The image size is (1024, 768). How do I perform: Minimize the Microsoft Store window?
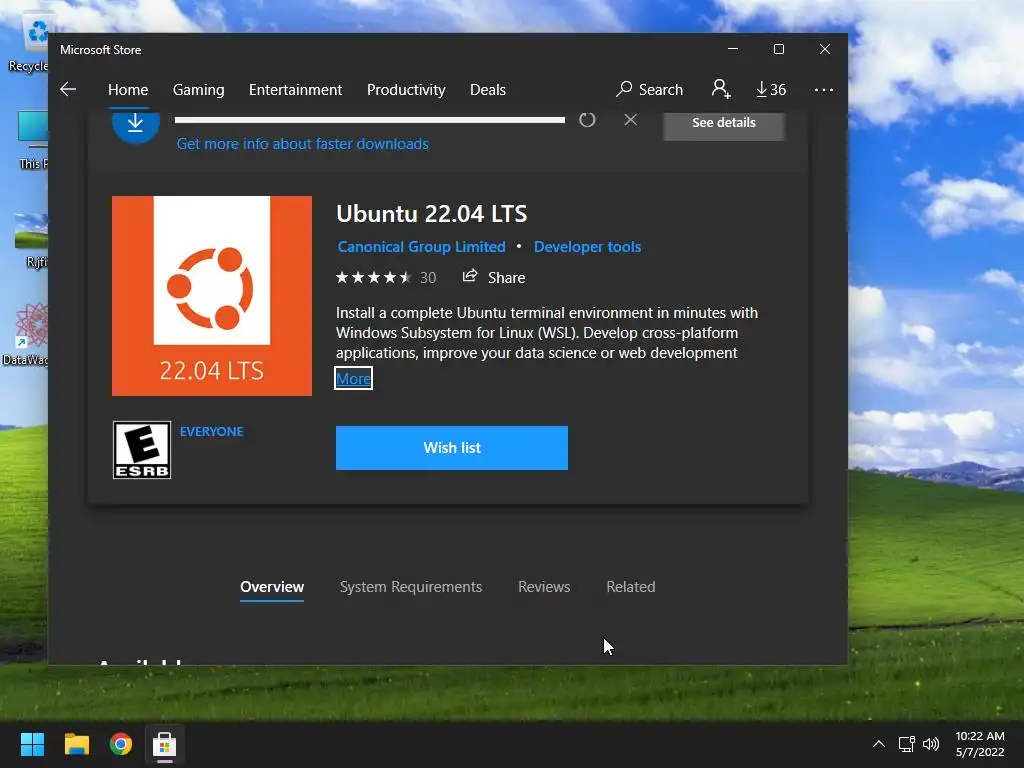[733, 49]
